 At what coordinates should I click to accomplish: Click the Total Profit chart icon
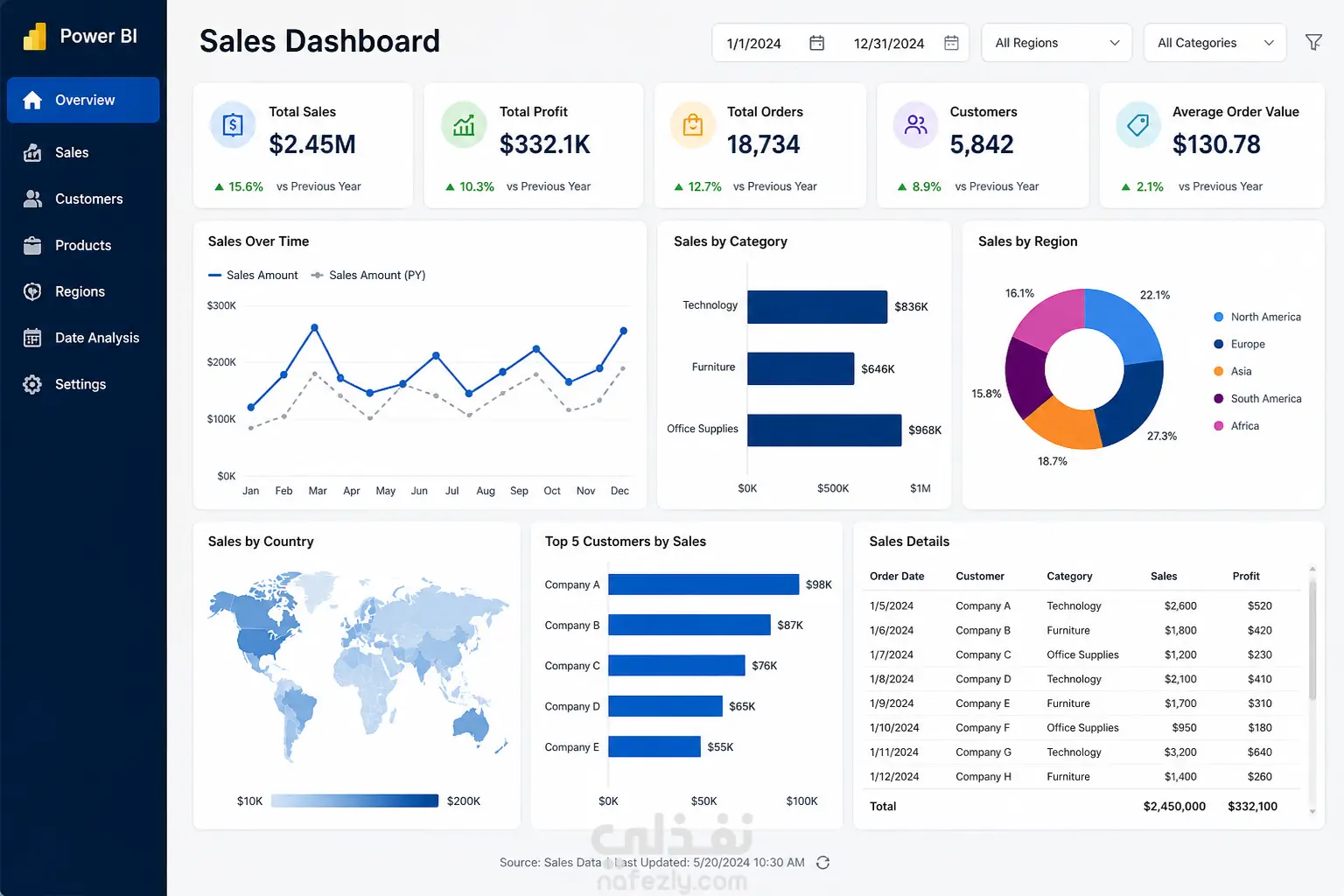click(464, 125)
